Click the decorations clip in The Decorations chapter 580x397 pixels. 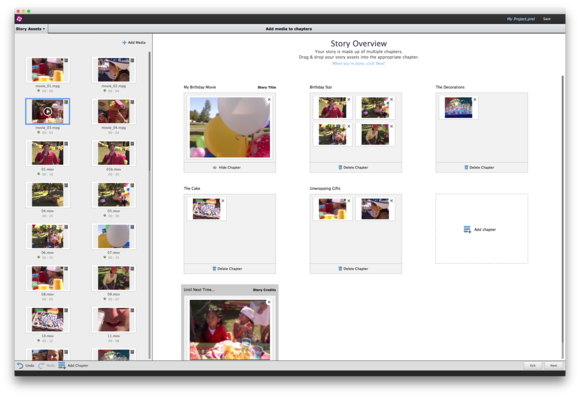coord(458,107)
